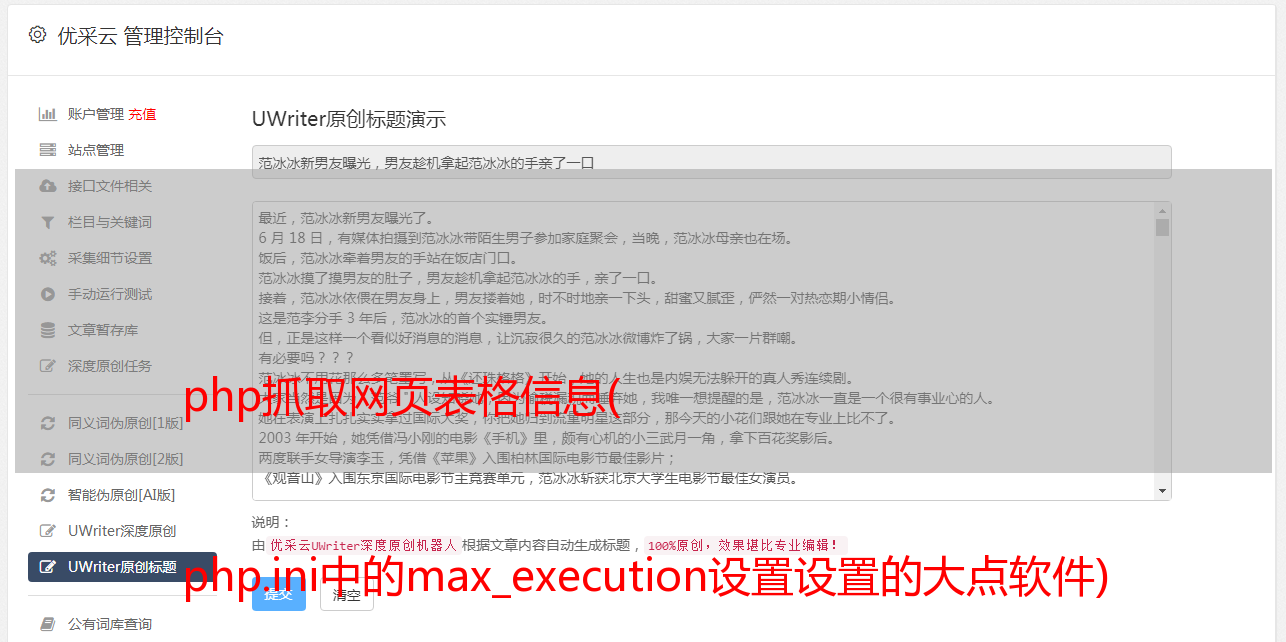Screen dimensions: 1286x642
Task: Go to UWriter深度原创 page
Action: click(x=122, y=531)
